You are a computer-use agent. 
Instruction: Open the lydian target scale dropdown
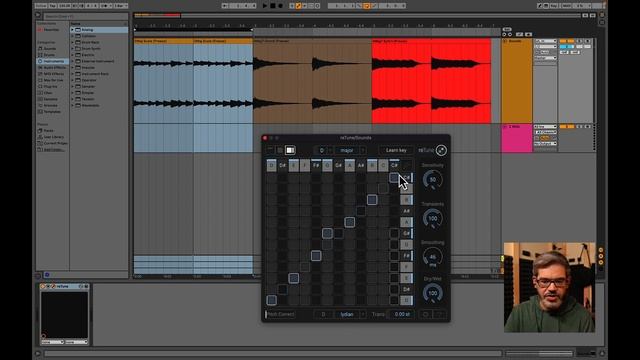[350, 314]
